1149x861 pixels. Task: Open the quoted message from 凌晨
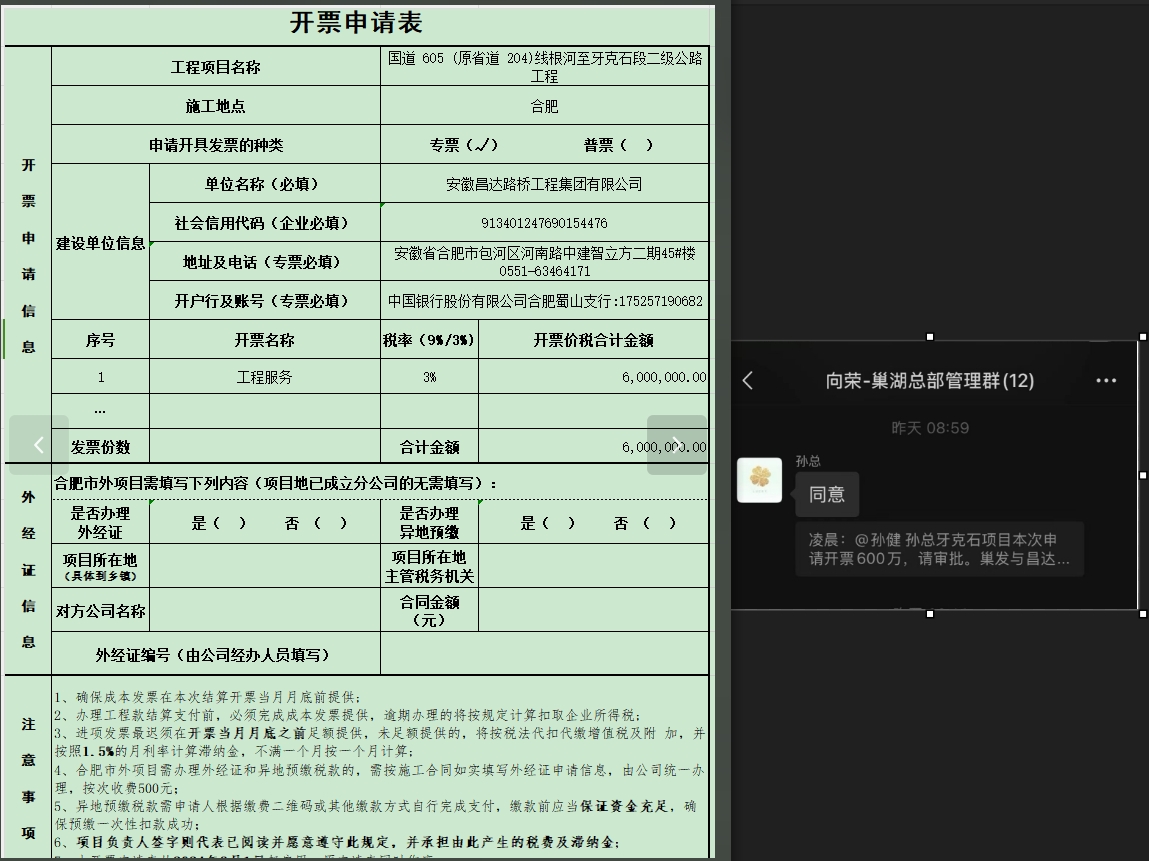(939, 549)
